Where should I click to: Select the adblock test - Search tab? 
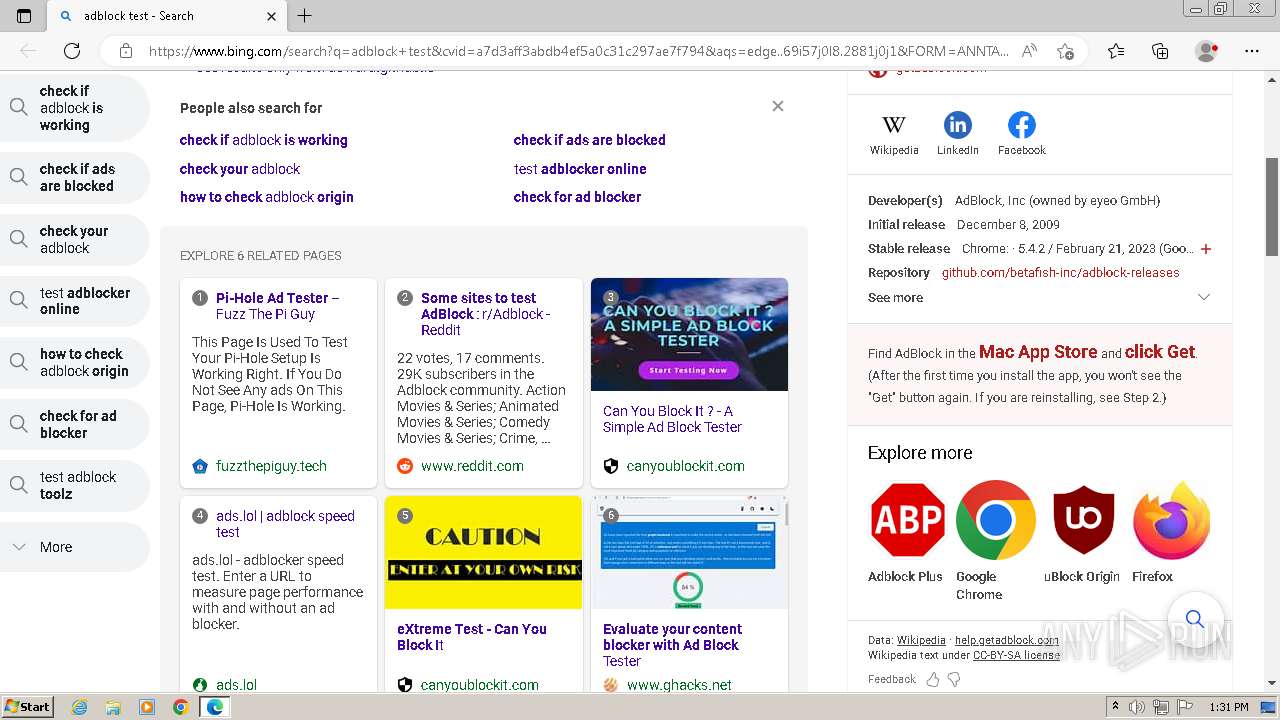tap(167, 16)
